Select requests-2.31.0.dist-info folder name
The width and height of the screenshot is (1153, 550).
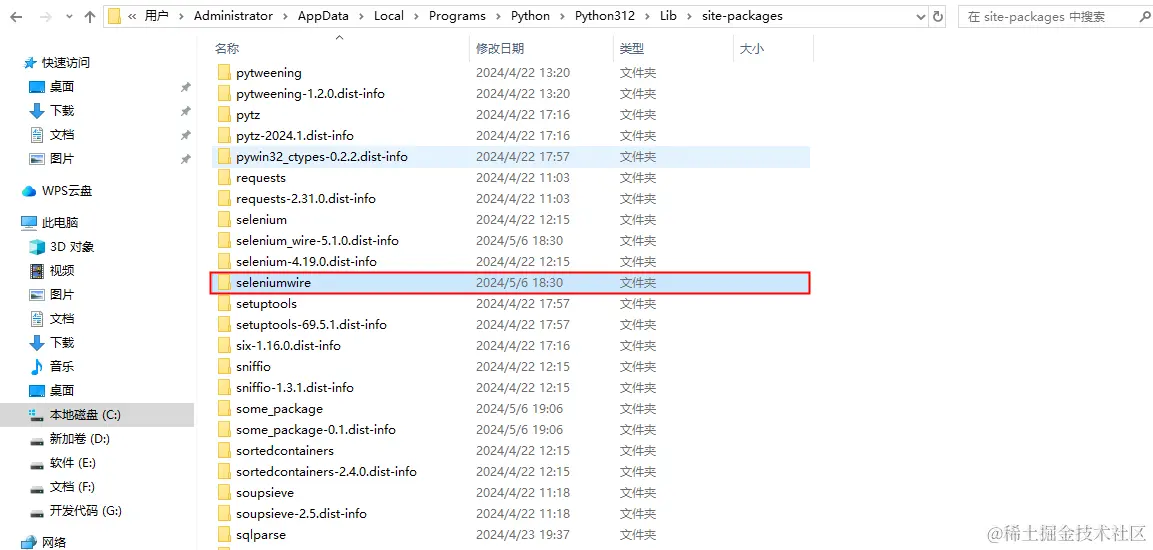point(306,199)
